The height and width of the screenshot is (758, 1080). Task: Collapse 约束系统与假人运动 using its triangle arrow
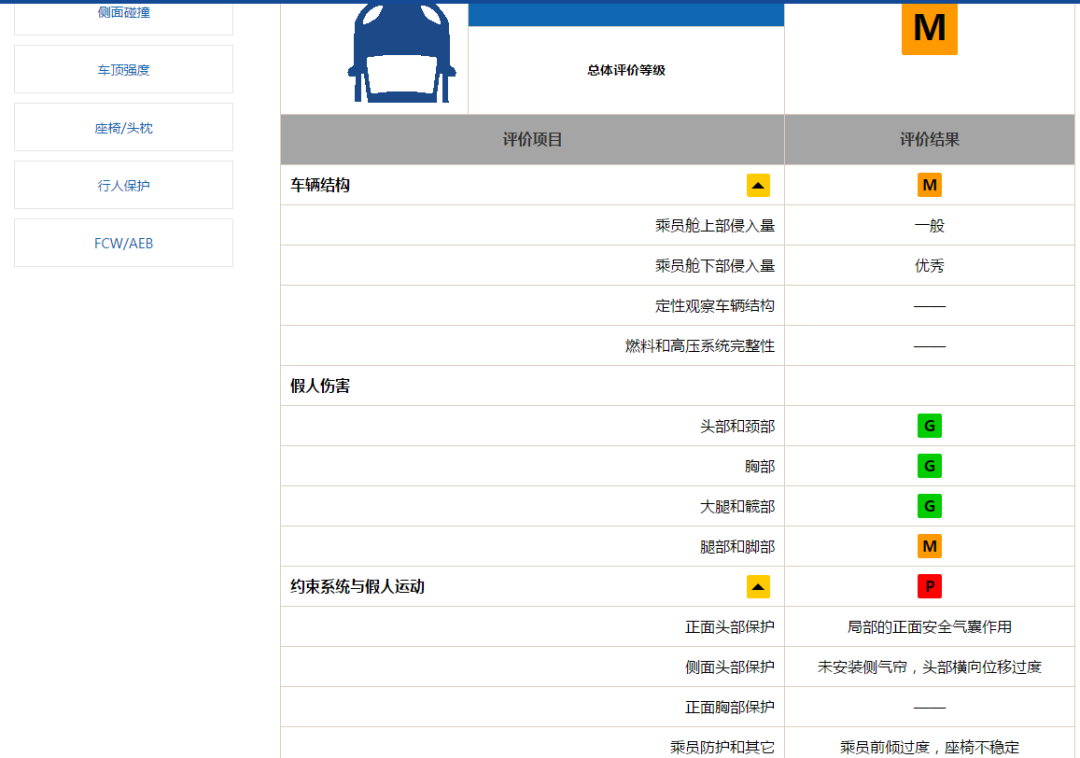[x=758, y=586]
